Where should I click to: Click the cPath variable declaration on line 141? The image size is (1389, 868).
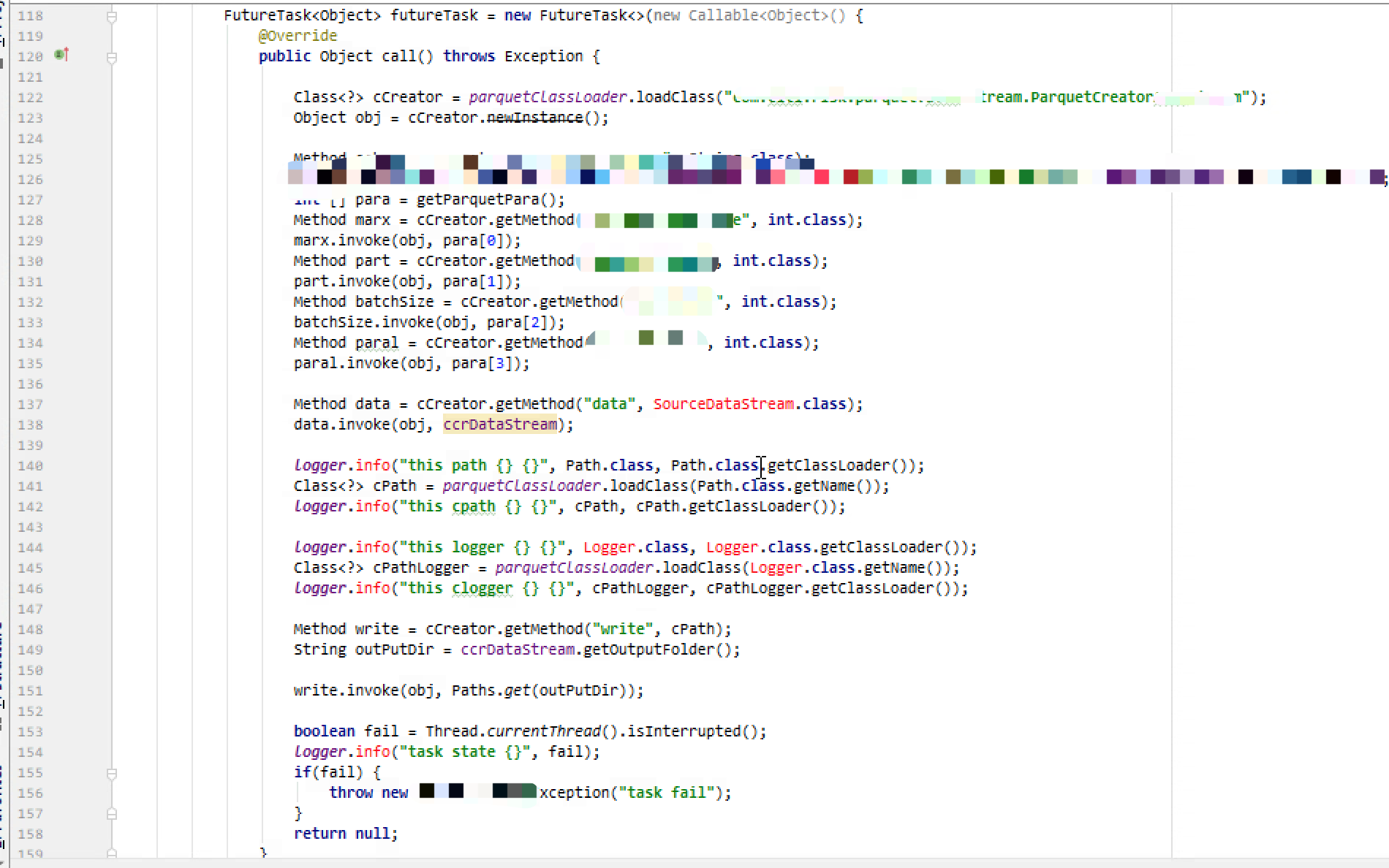394,486
